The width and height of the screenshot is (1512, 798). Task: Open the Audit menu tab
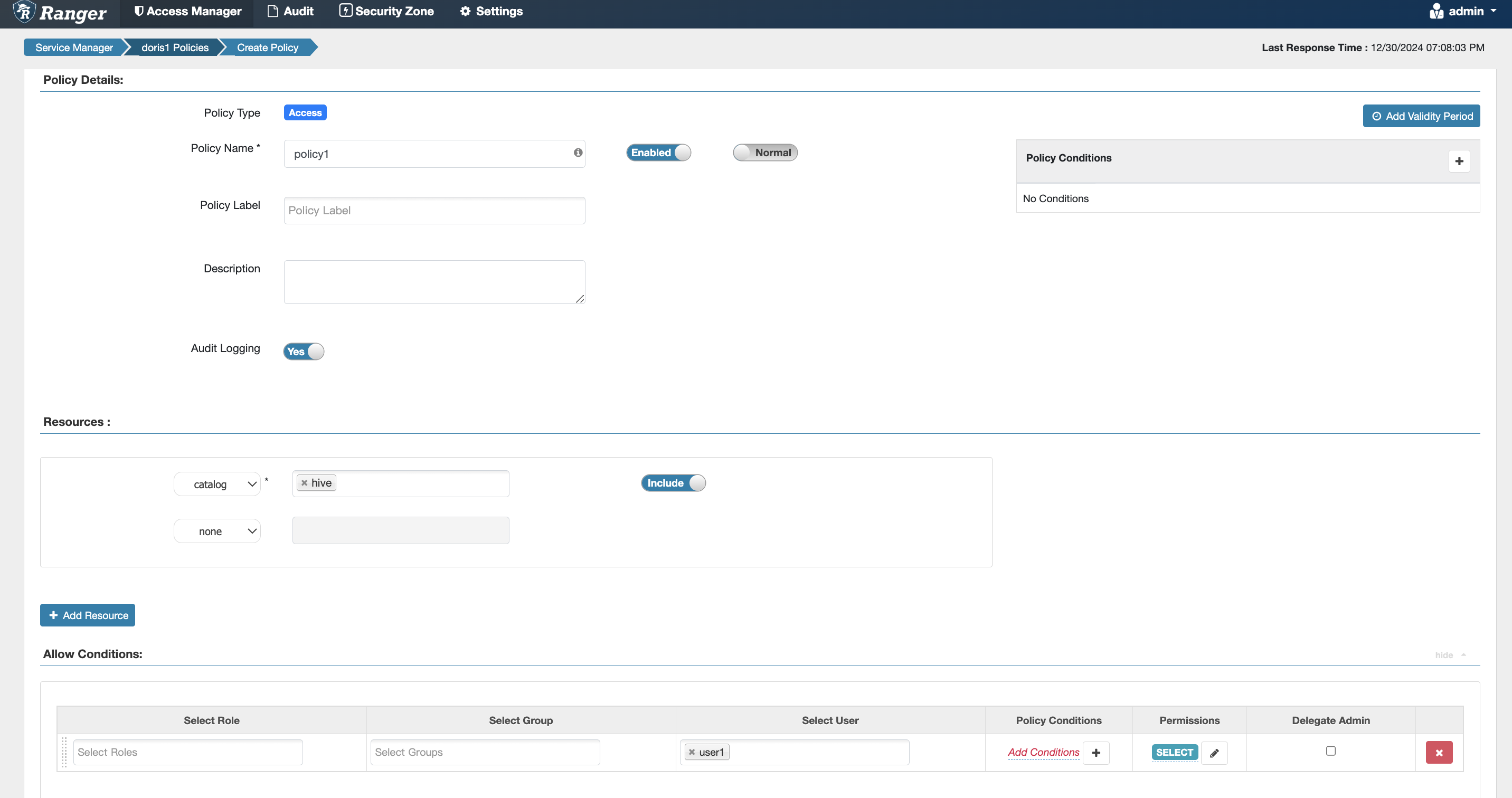[x=290, y=12]
